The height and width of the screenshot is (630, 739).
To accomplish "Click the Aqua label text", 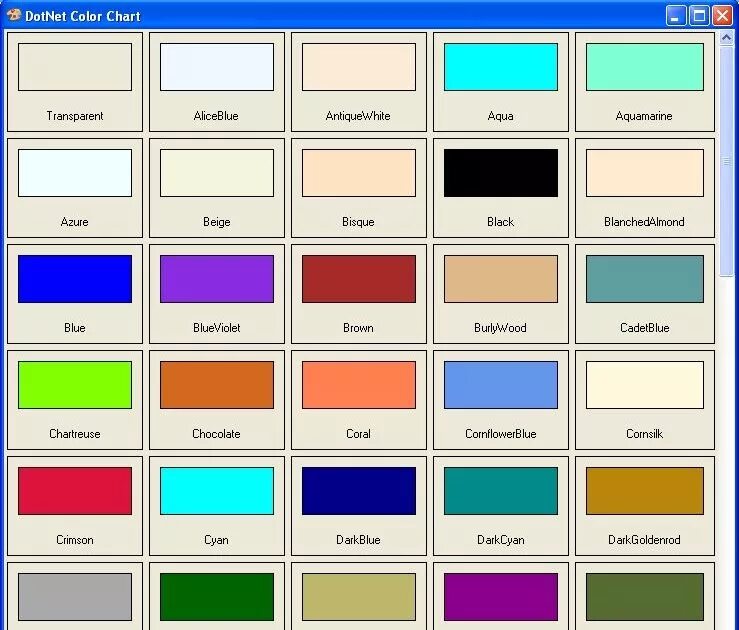I will point(501,116).
